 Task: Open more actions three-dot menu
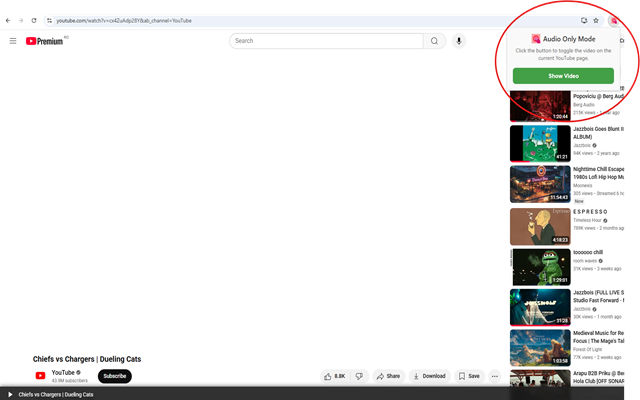[x=495, y=376]
